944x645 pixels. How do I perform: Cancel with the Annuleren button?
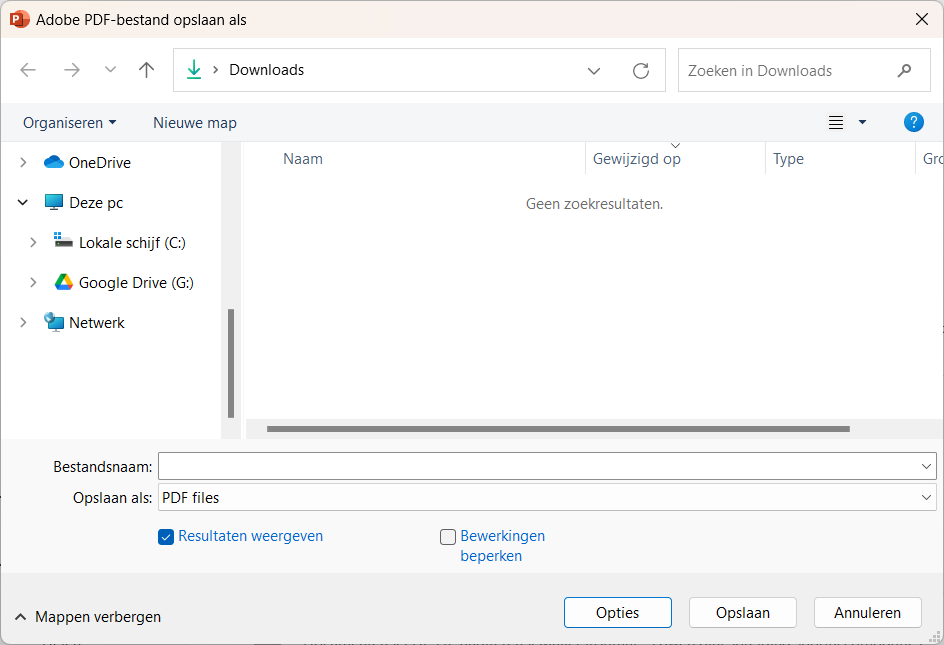click(x=868, y=612)
